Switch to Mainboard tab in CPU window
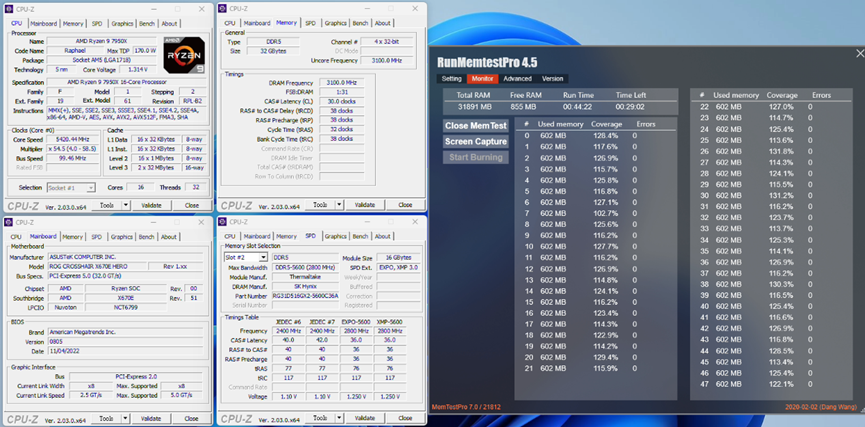The height and width of the screenshot is (427, 865). coord(44,24)
